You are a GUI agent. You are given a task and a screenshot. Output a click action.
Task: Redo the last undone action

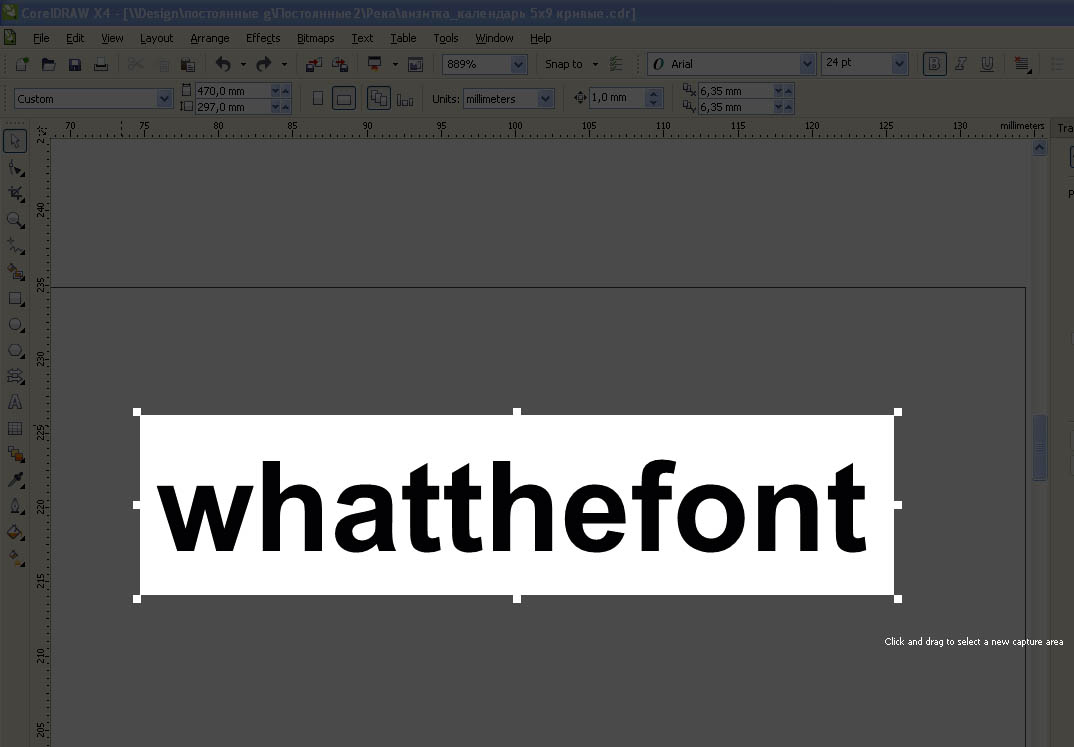[x=264, y=64]
